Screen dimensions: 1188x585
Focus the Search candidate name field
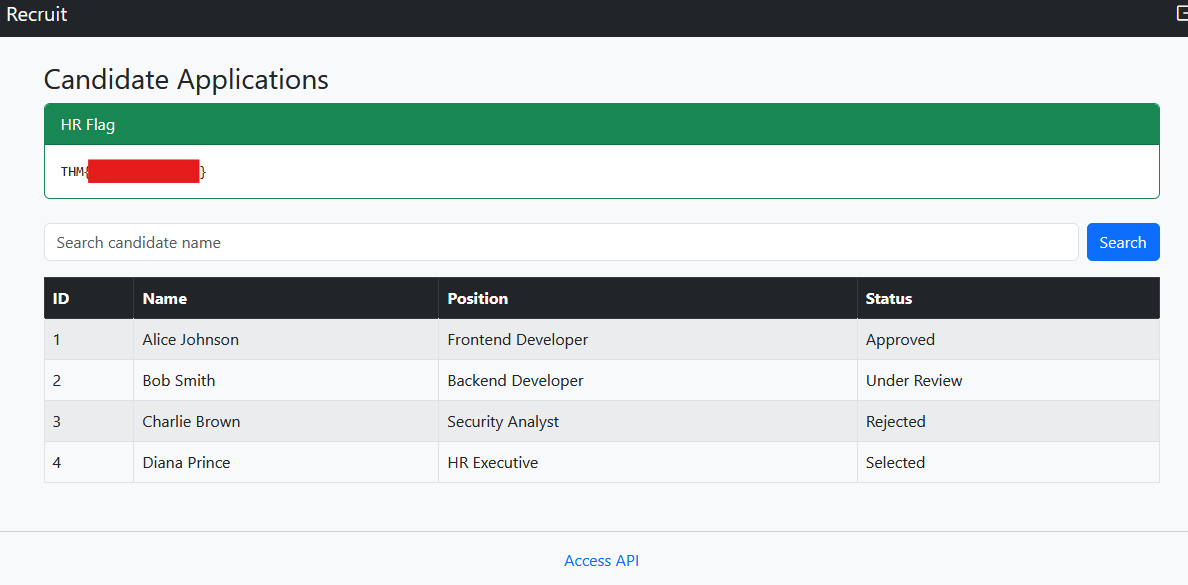coord(561,242)
